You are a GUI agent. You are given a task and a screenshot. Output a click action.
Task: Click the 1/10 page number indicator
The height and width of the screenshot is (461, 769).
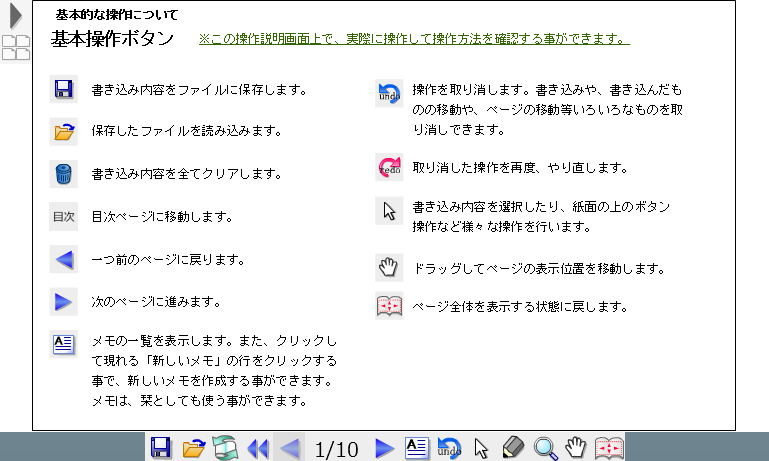click(x=336, y=449)
